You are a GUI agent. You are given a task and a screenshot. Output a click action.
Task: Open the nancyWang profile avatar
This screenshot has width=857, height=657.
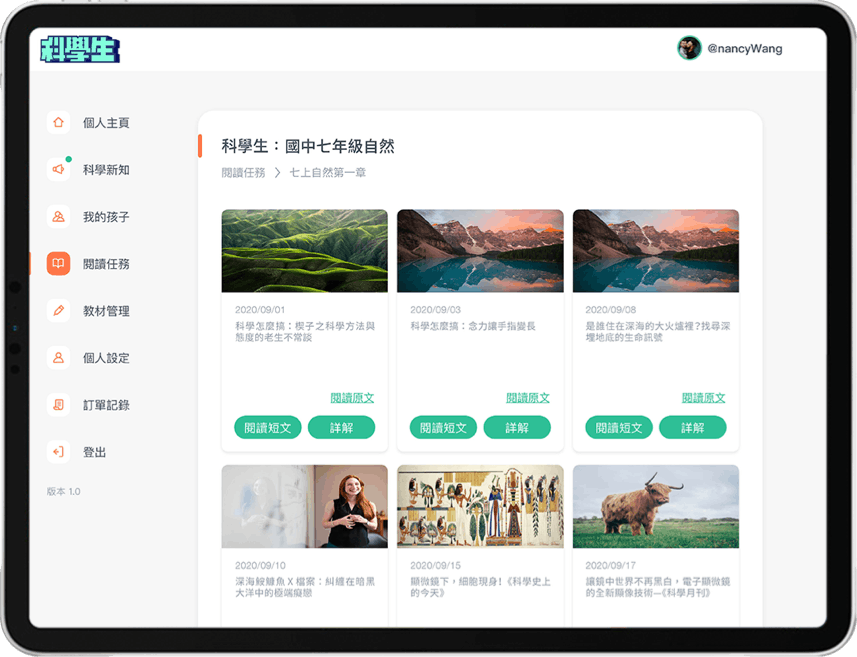pos(689,48)
